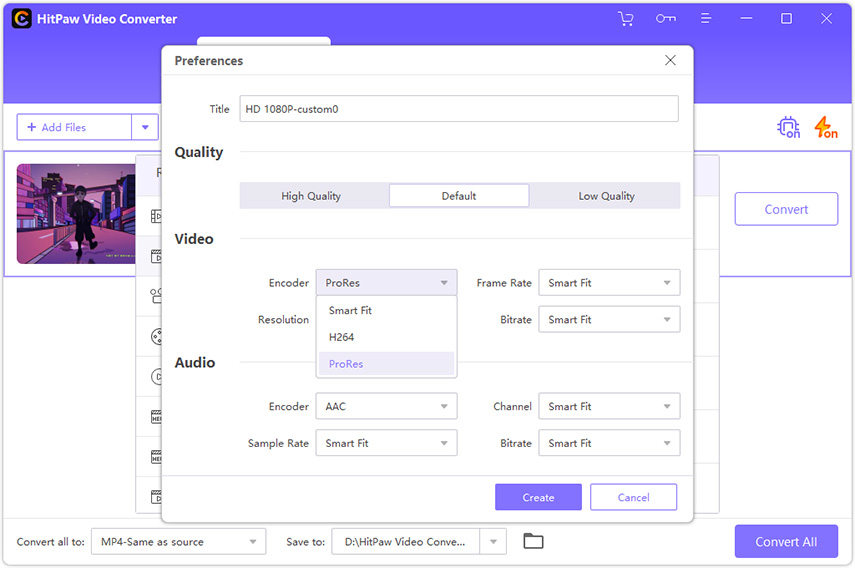Image resolution: width=855 pixels, height=568 pixels.
Task: Select Low Quality option
Action: 605,196
